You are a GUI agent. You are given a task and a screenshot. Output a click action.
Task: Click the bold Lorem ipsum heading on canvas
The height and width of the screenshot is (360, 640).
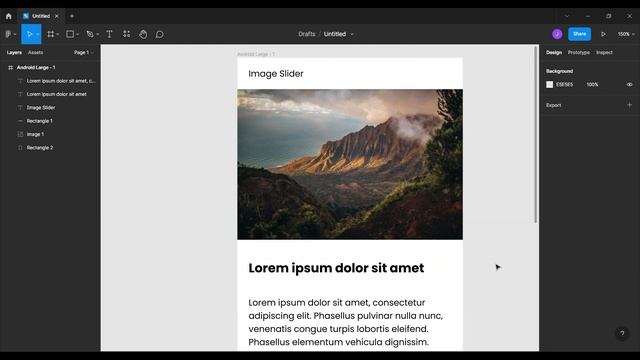pyautogui.click(x=336, y=268)
